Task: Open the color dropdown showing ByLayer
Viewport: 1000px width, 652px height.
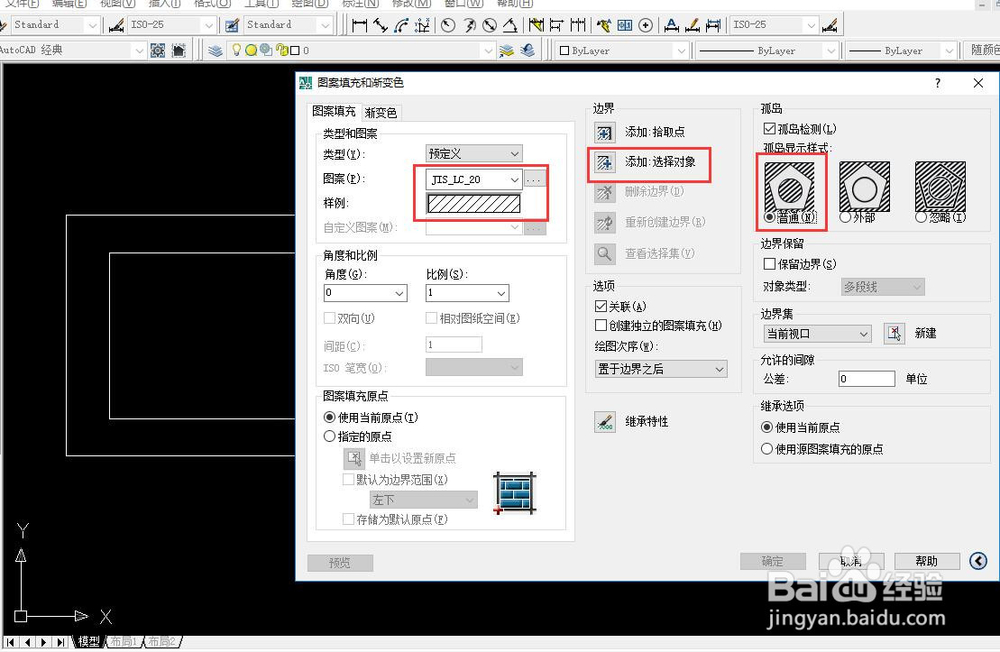Action: (622, 50)
